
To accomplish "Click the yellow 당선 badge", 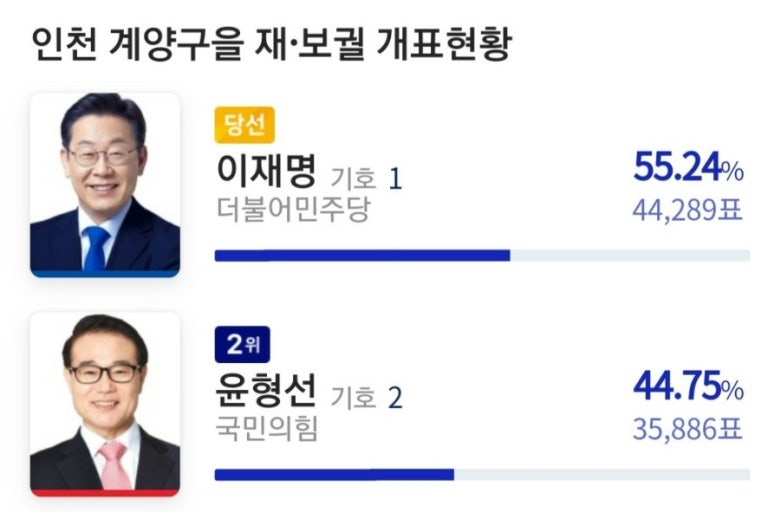I will click(x=243, y=126).
